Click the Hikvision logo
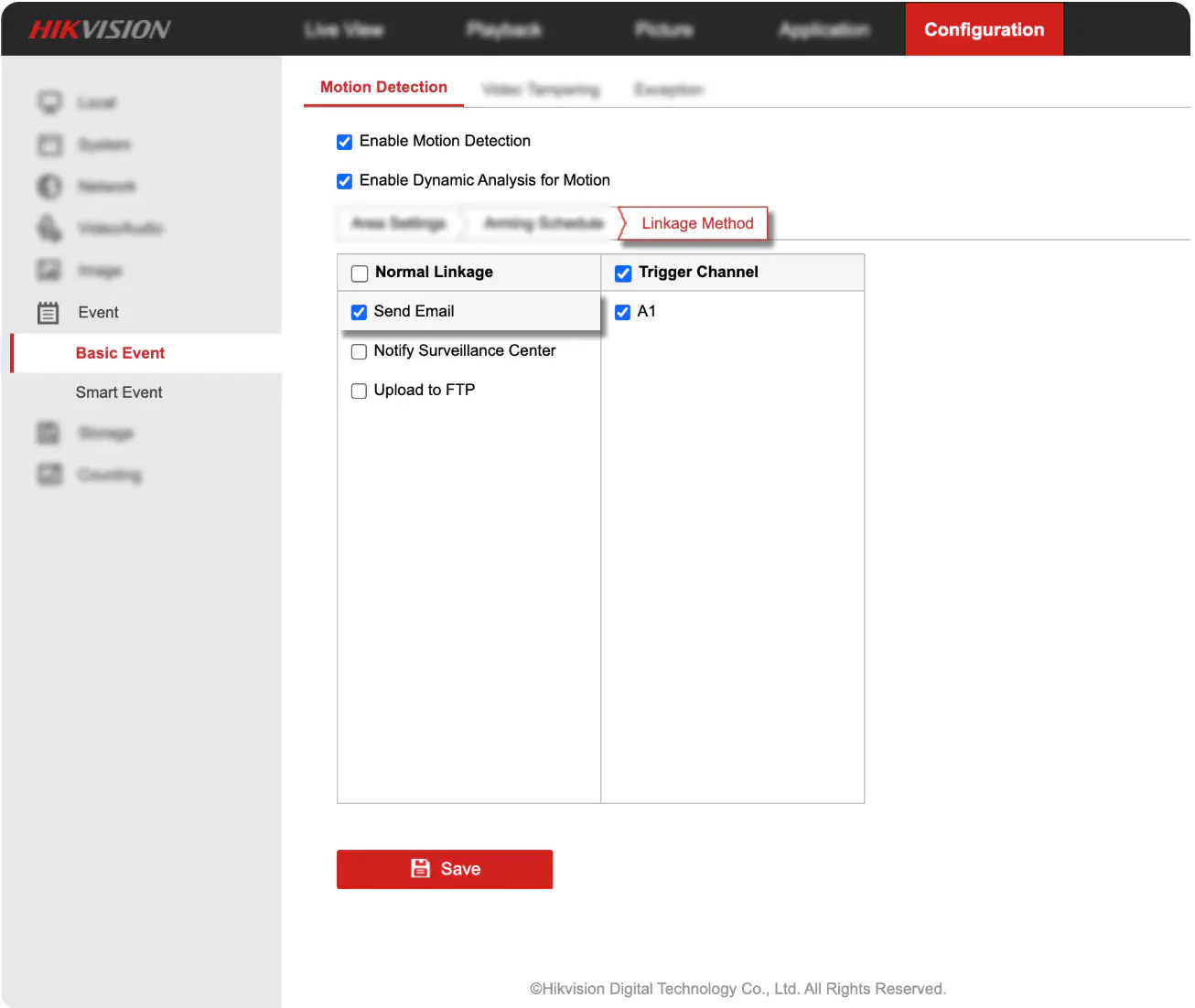This screenshot has height=1008, width=1195. tap(100, 29)
